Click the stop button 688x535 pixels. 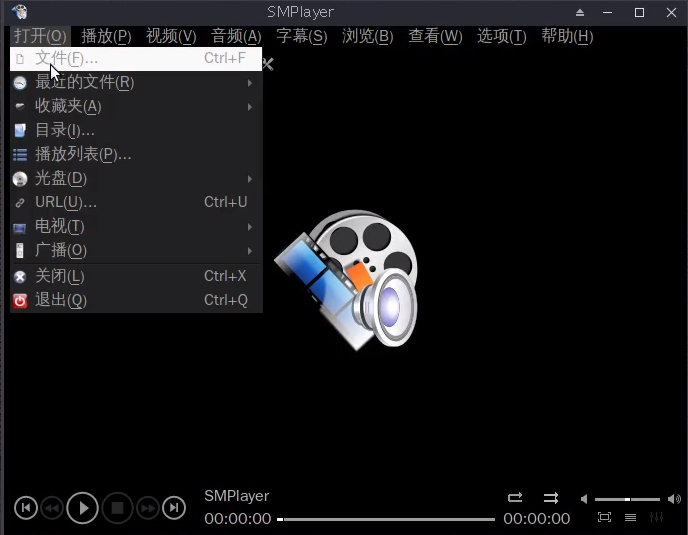pos(117,508)
